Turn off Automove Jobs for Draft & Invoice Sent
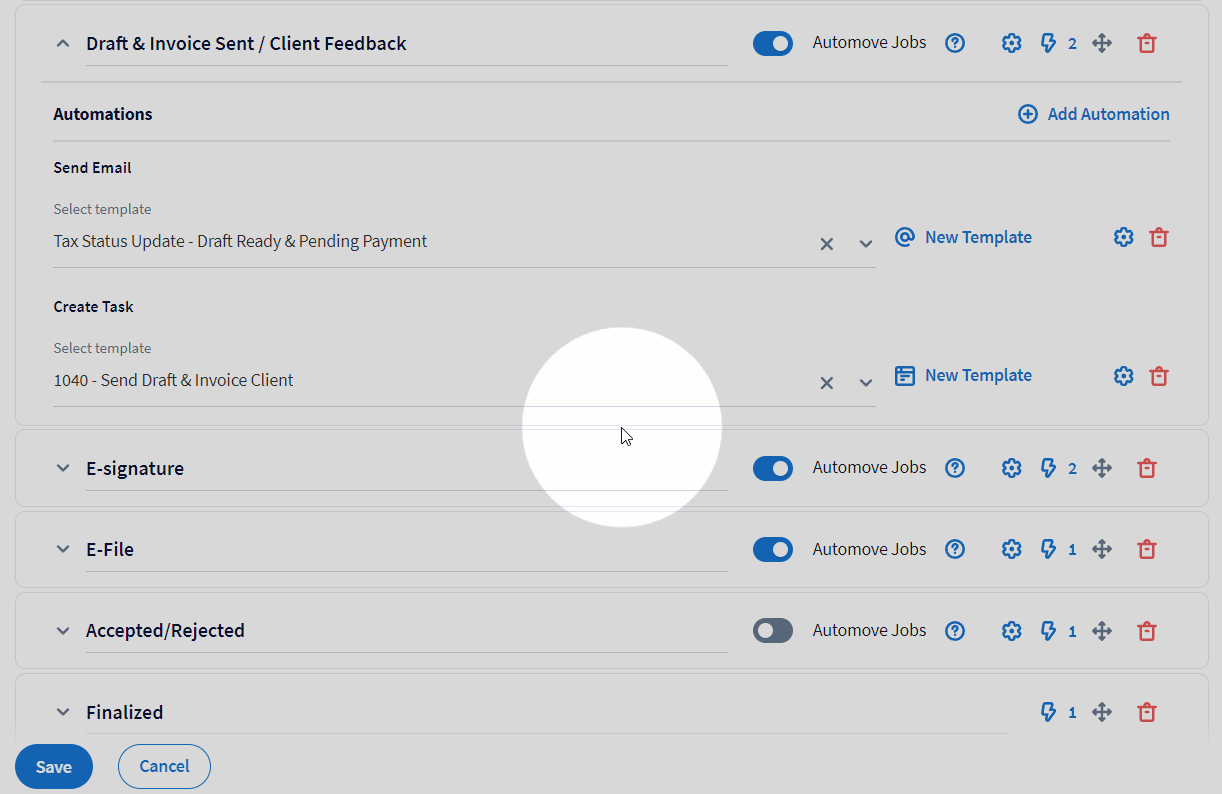 [x=772, y=43]
